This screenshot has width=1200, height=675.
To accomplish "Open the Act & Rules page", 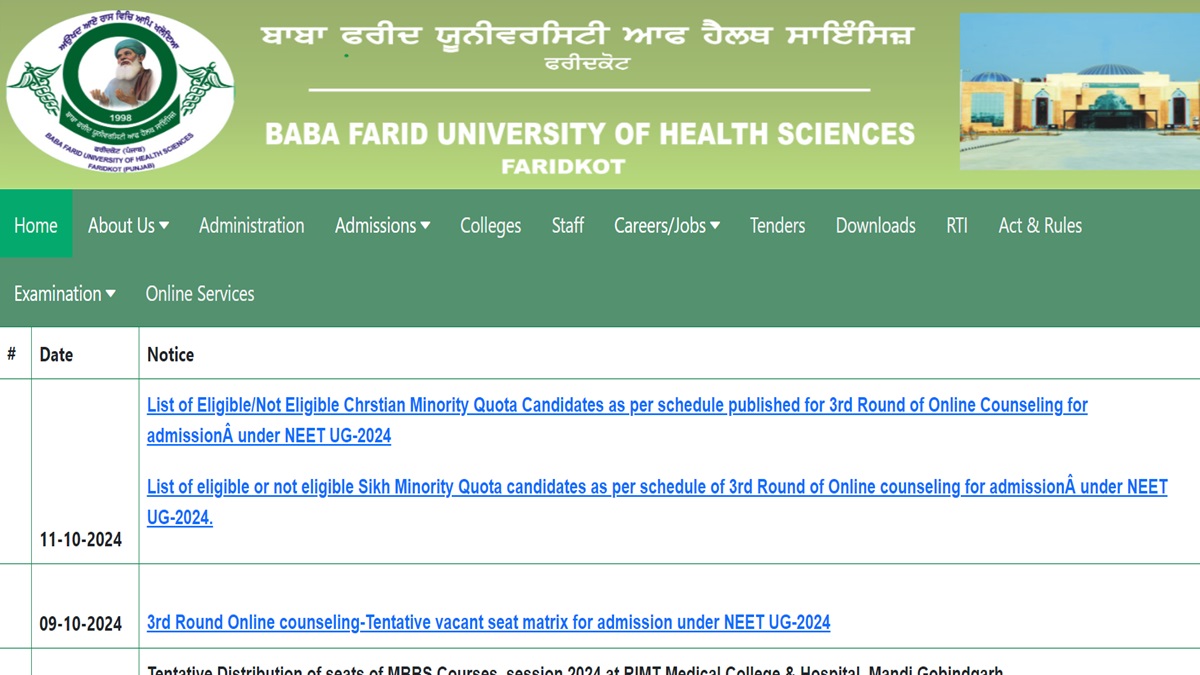I will tap(1040, 226).
